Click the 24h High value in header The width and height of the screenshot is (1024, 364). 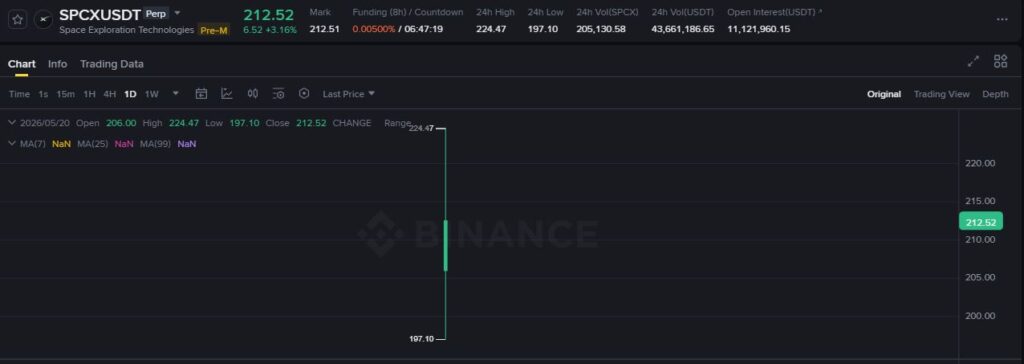click(491, 29)
